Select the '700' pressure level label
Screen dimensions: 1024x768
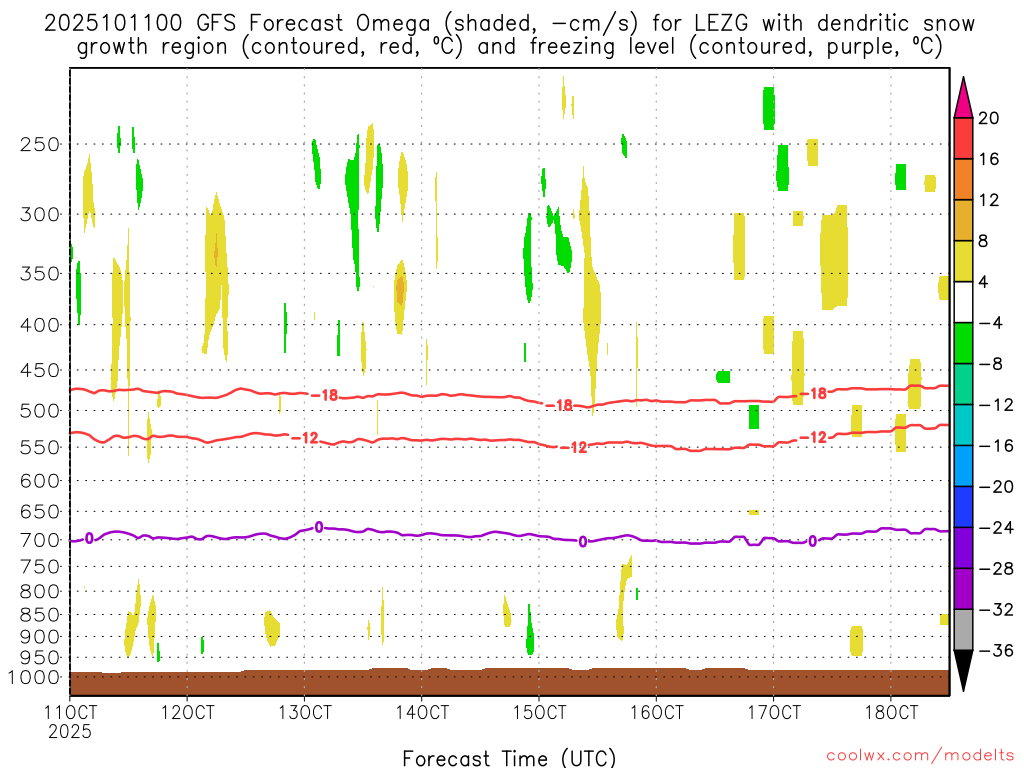click(40, 540)
